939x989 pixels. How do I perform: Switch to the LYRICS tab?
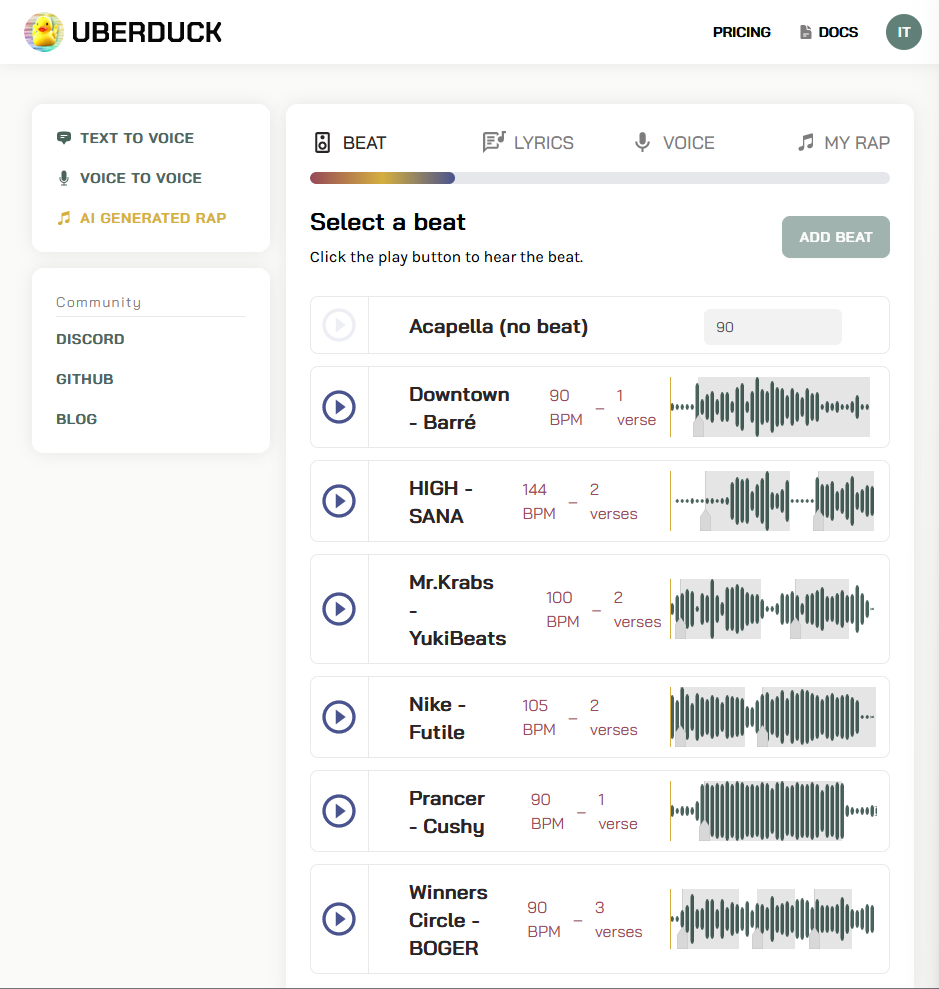528,143
